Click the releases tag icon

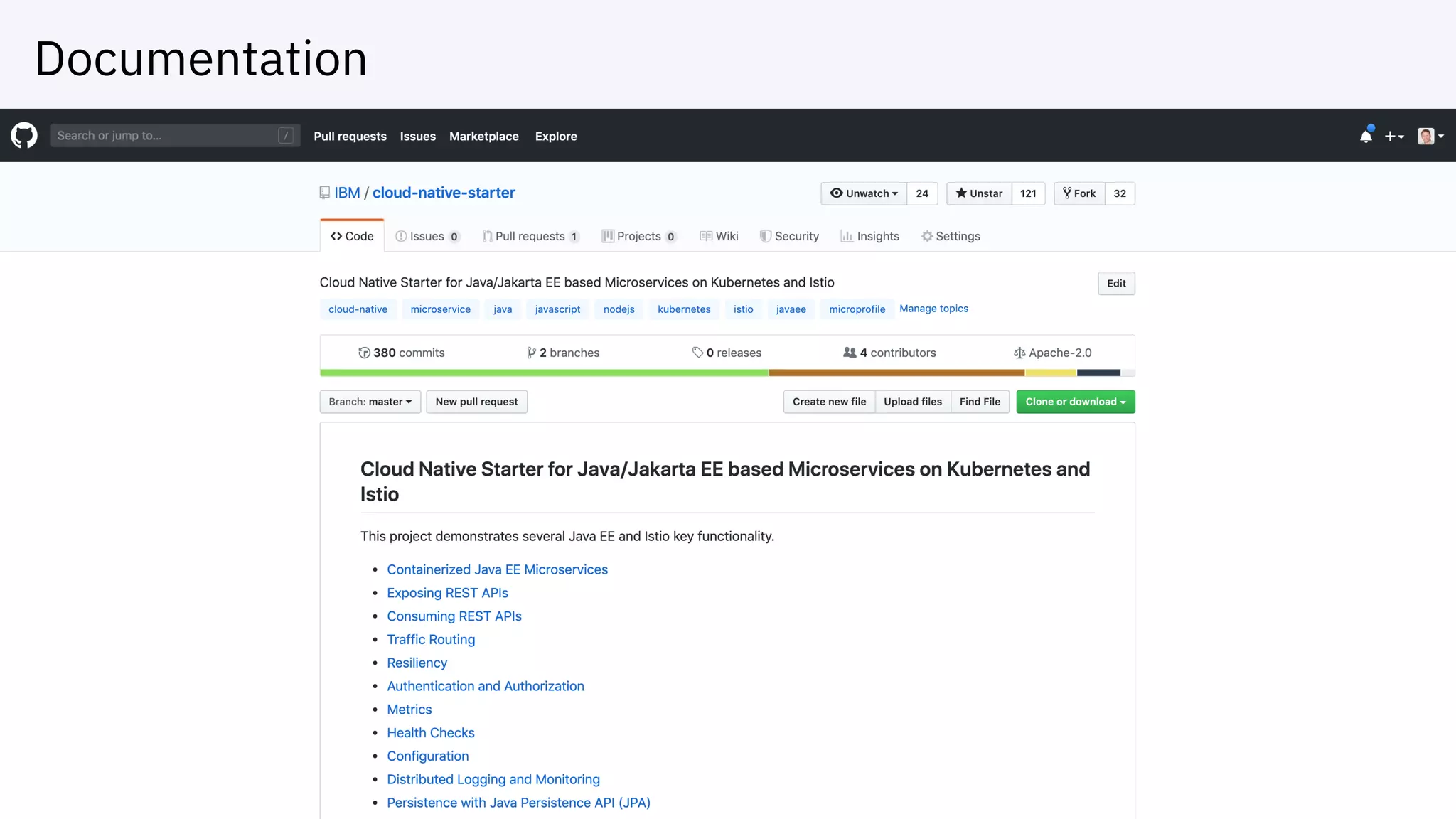pos(697,353)
